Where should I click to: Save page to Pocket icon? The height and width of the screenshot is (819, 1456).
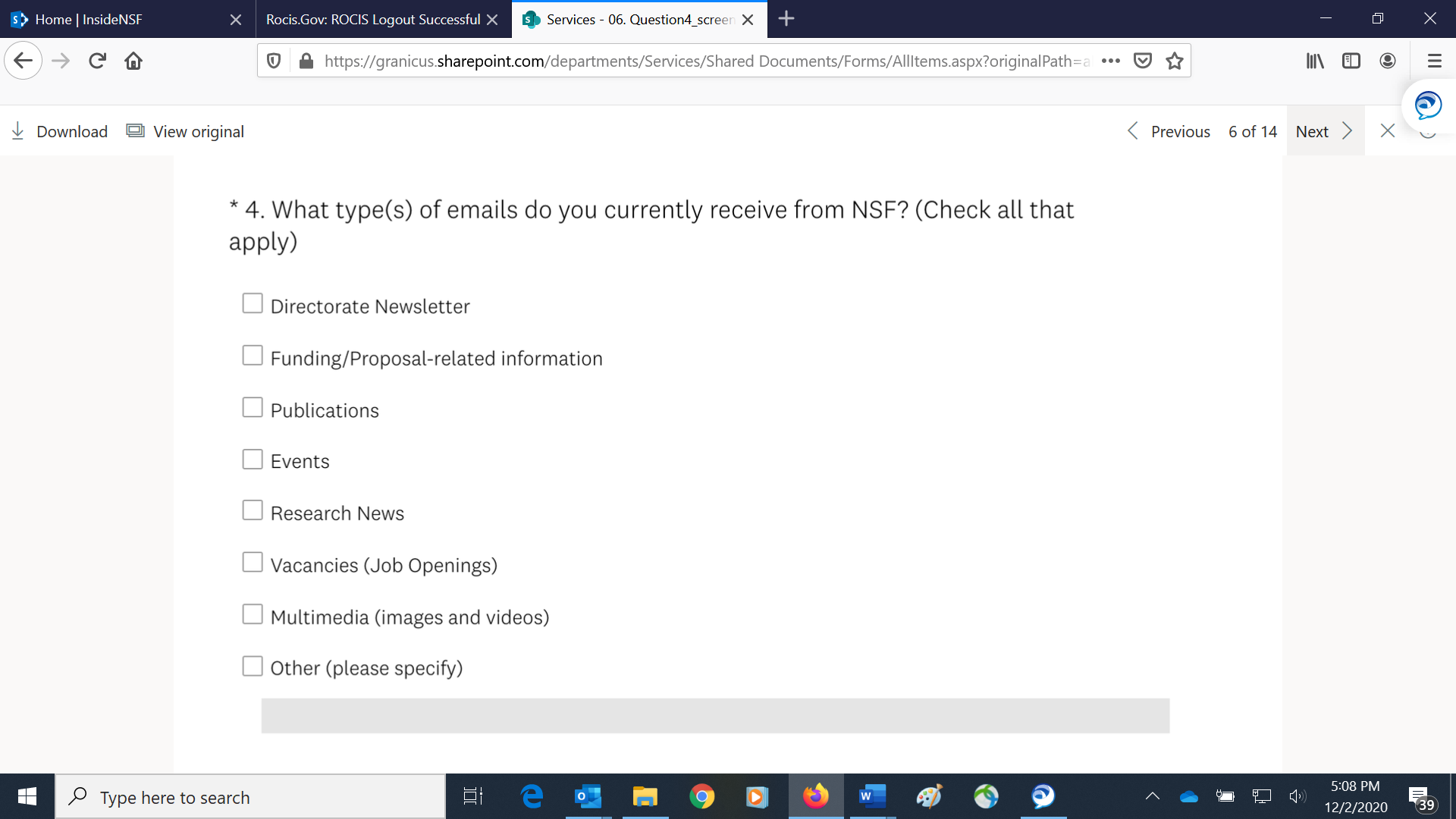click(x=1143, y=61)
